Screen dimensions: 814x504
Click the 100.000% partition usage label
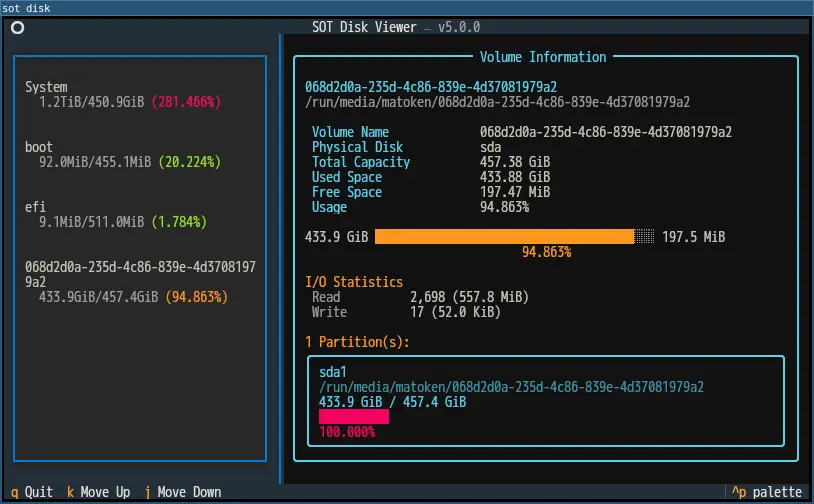tap(347, 432)
